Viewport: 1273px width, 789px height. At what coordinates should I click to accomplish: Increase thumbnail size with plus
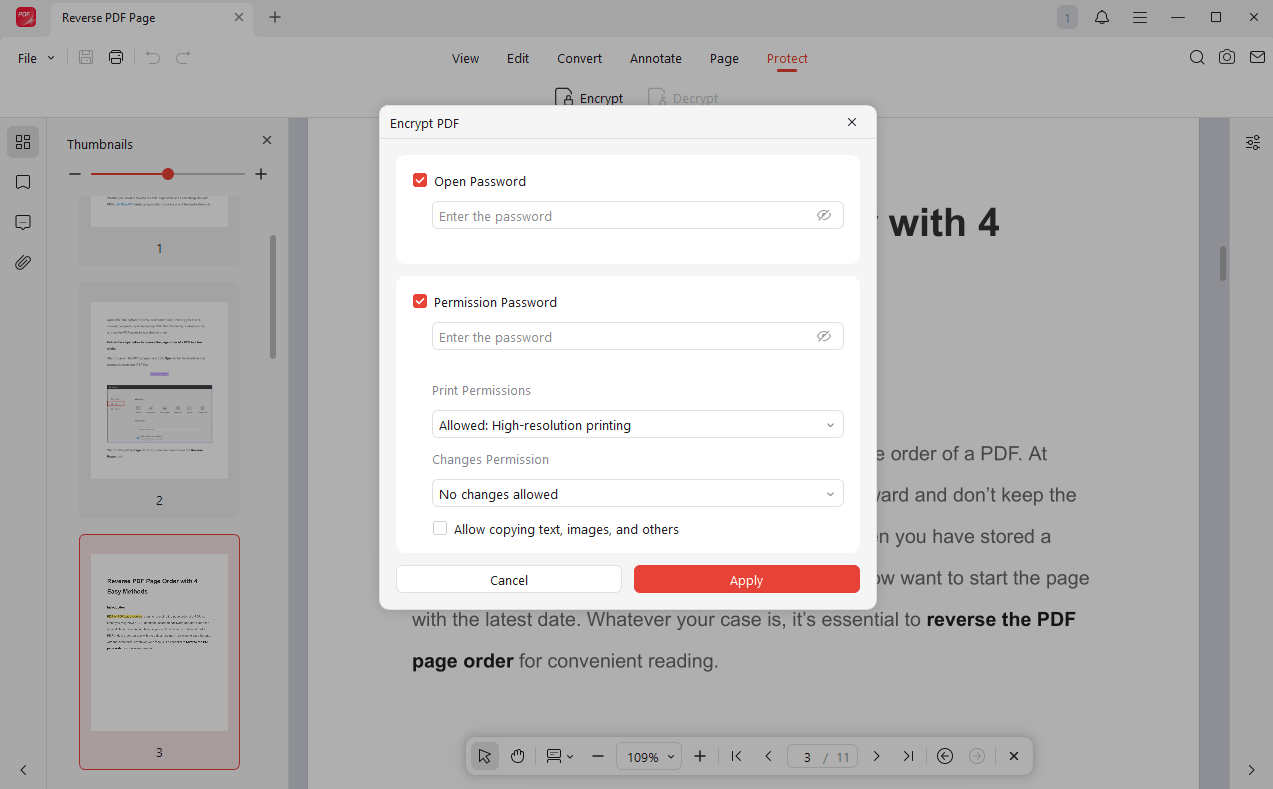[x=261, y=174]
